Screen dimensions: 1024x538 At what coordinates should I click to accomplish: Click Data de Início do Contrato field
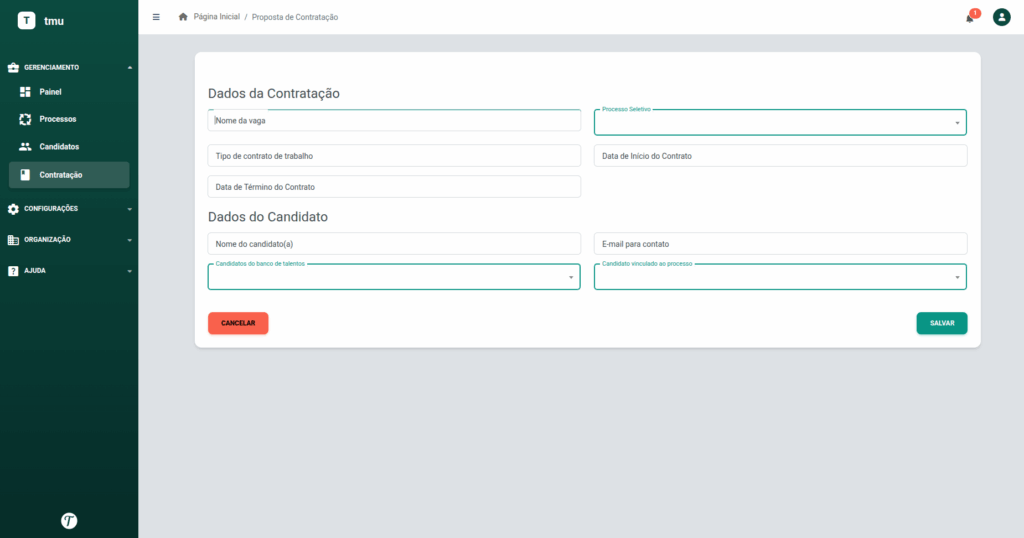(x=780, y=156)
